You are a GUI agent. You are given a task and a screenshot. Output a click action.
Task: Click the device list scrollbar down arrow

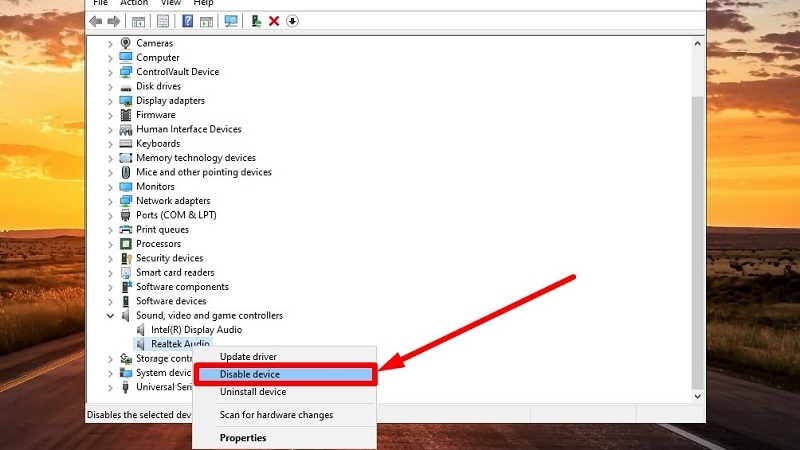point(697,396)
